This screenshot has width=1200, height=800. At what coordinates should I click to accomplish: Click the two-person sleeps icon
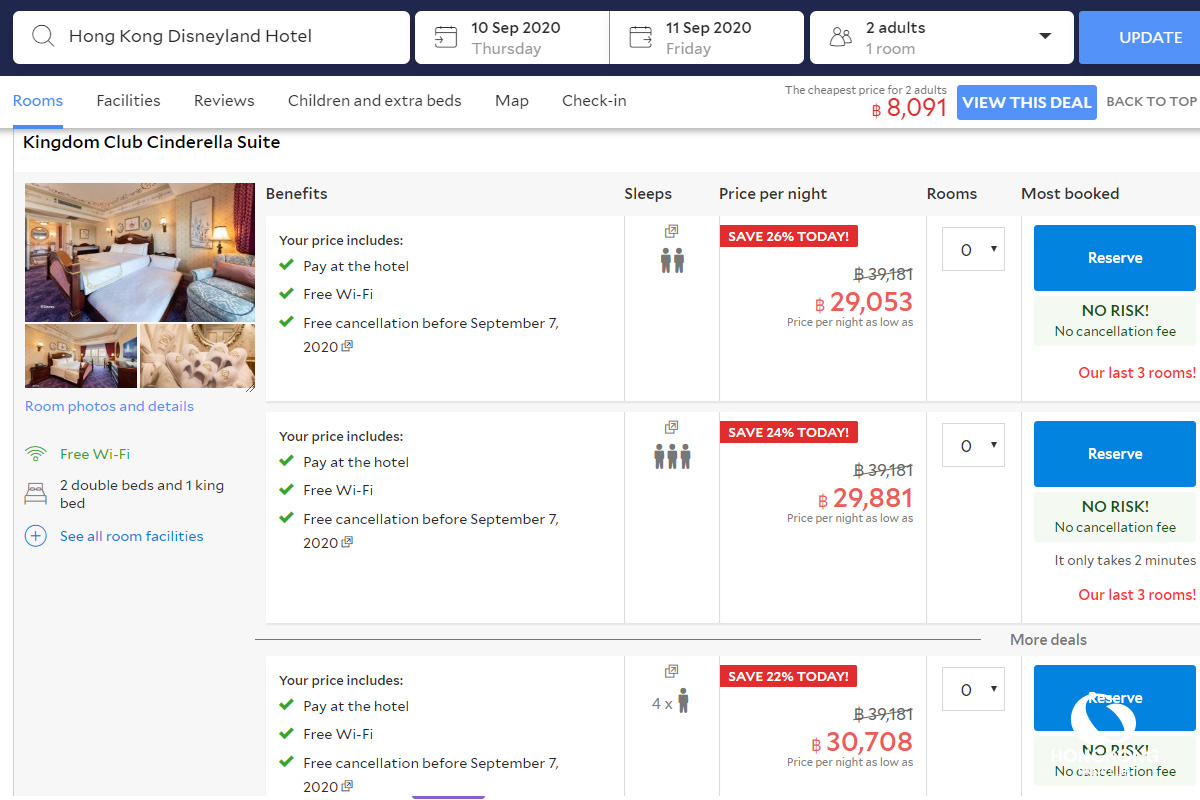click(x=672, y=261)
